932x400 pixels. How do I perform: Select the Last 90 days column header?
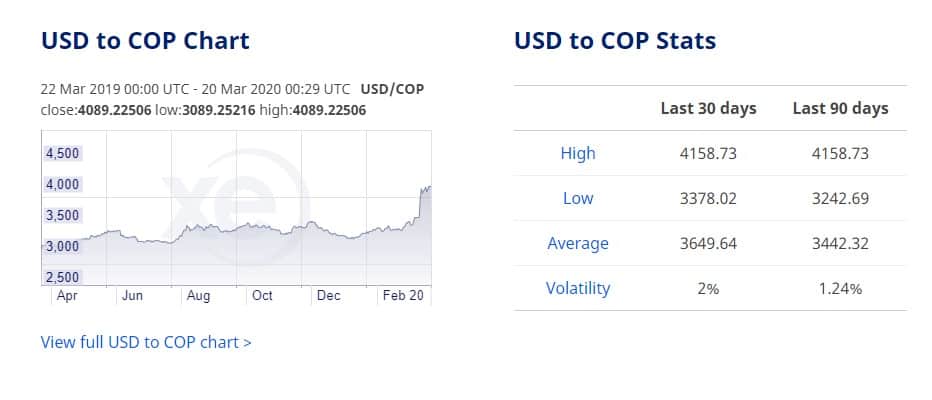[840, 109]
